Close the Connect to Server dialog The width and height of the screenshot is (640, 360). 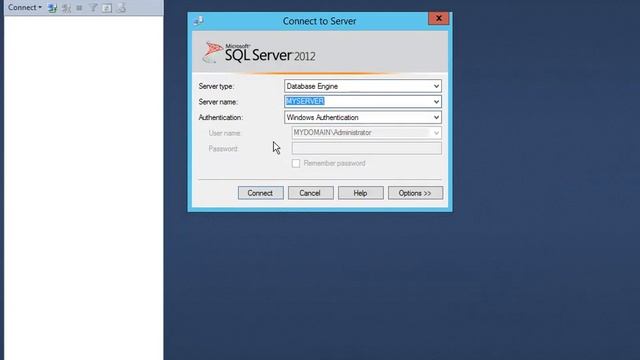438,18
